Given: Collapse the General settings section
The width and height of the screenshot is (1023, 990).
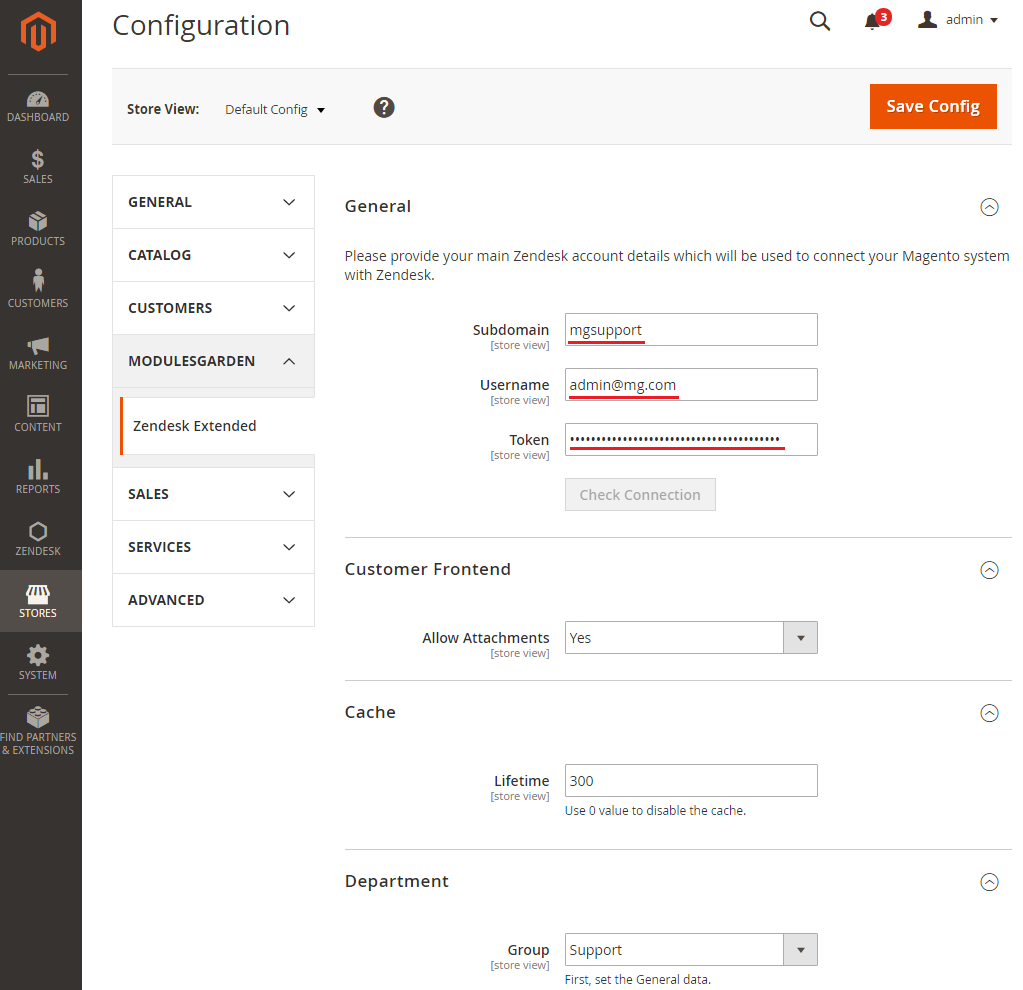Looking at the screenshot, I should 989,207.
